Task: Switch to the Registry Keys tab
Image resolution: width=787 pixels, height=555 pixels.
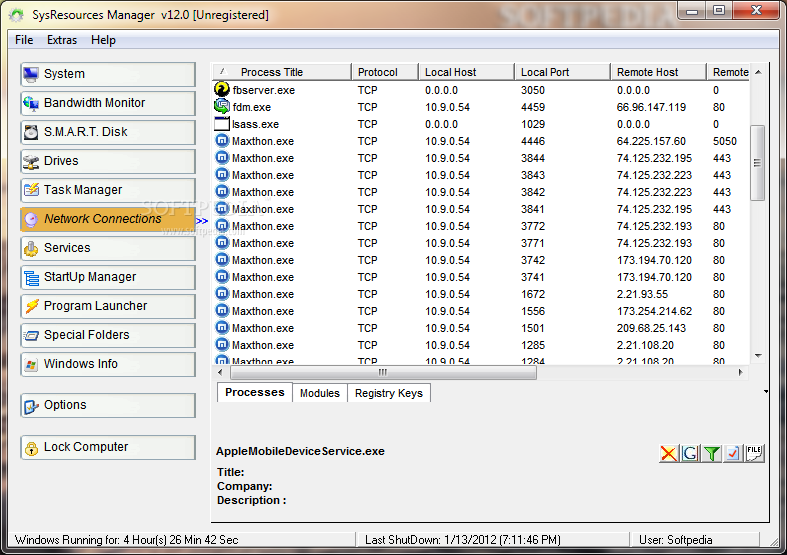Action: pos(389,393)
